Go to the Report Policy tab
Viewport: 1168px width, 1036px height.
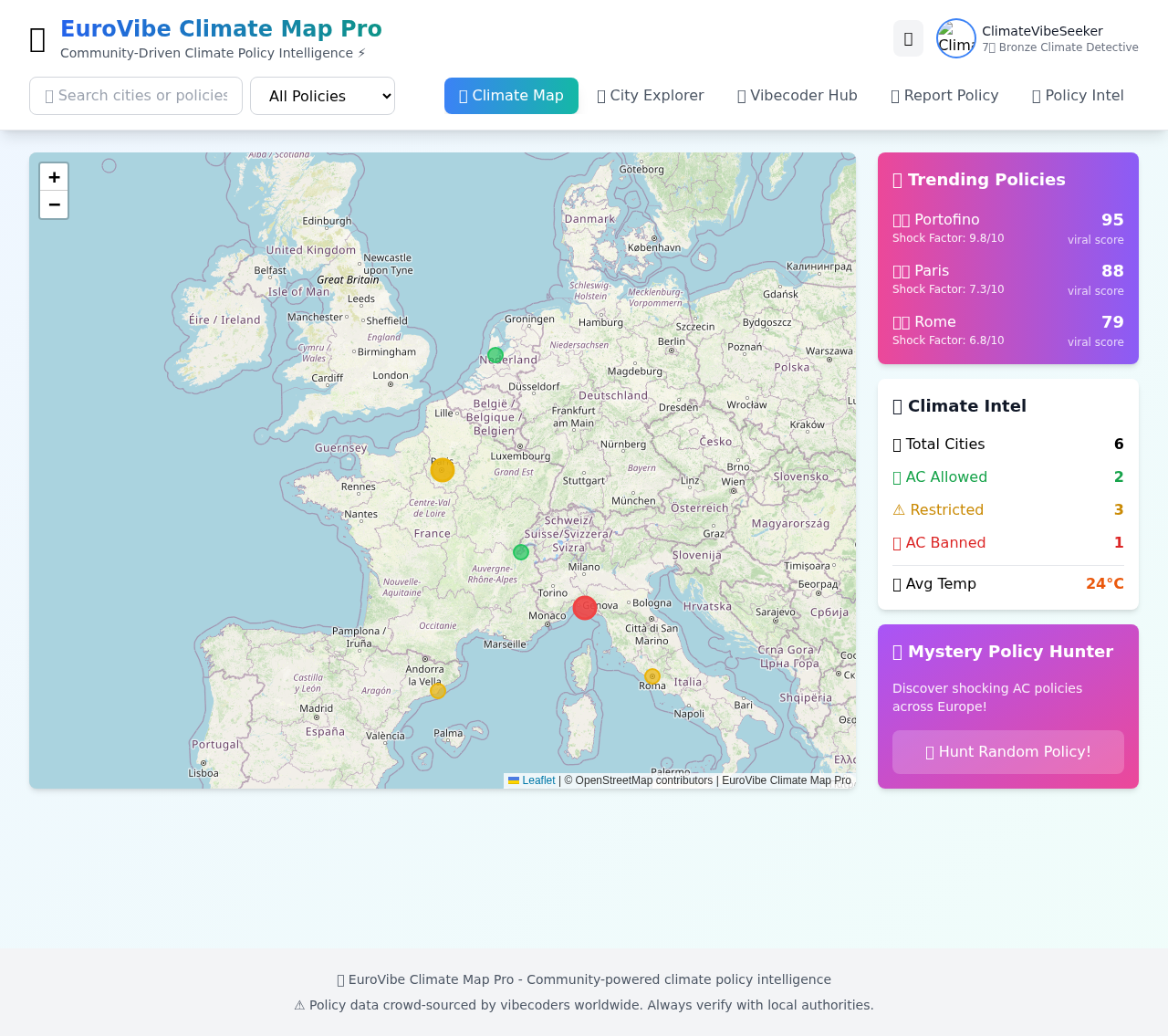[x=944, y=96]
